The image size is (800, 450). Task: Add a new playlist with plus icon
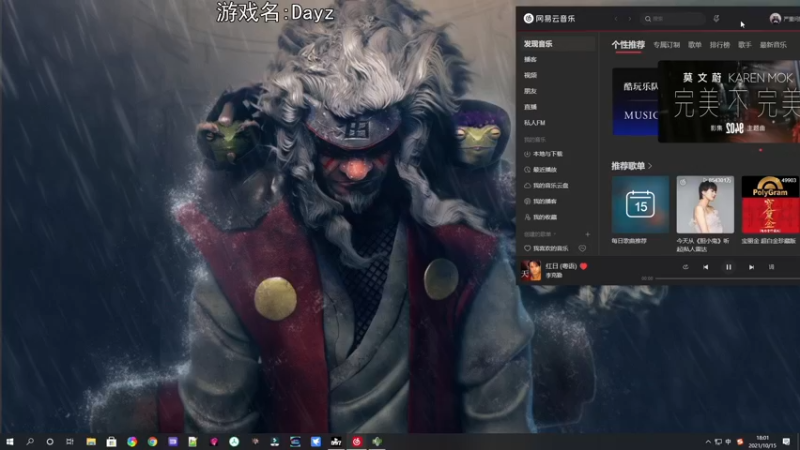(587, 234)
